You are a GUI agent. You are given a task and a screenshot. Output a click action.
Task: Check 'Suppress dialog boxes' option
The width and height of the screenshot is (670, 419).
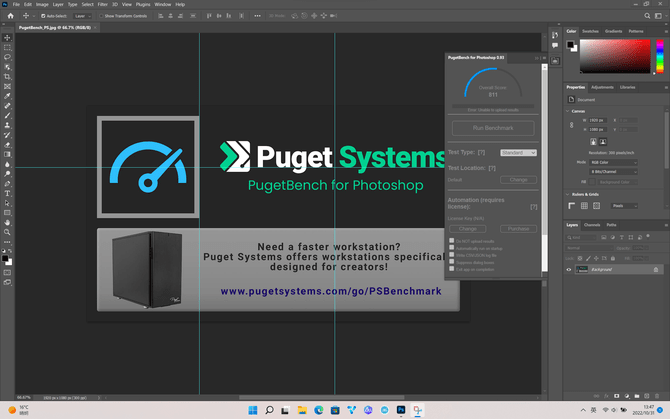452,262
